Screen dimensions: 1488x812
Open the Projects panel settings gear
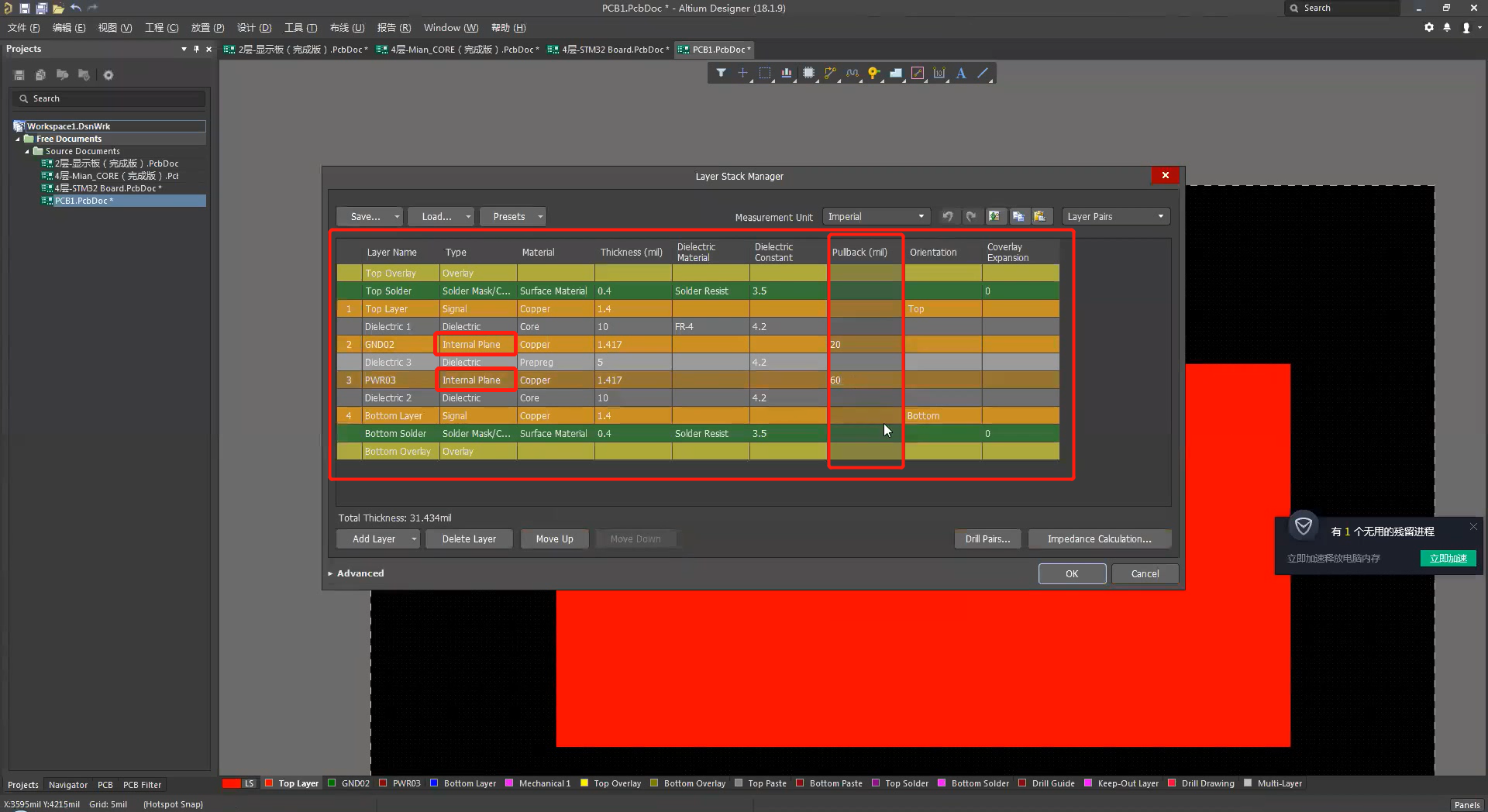[108, 75]
